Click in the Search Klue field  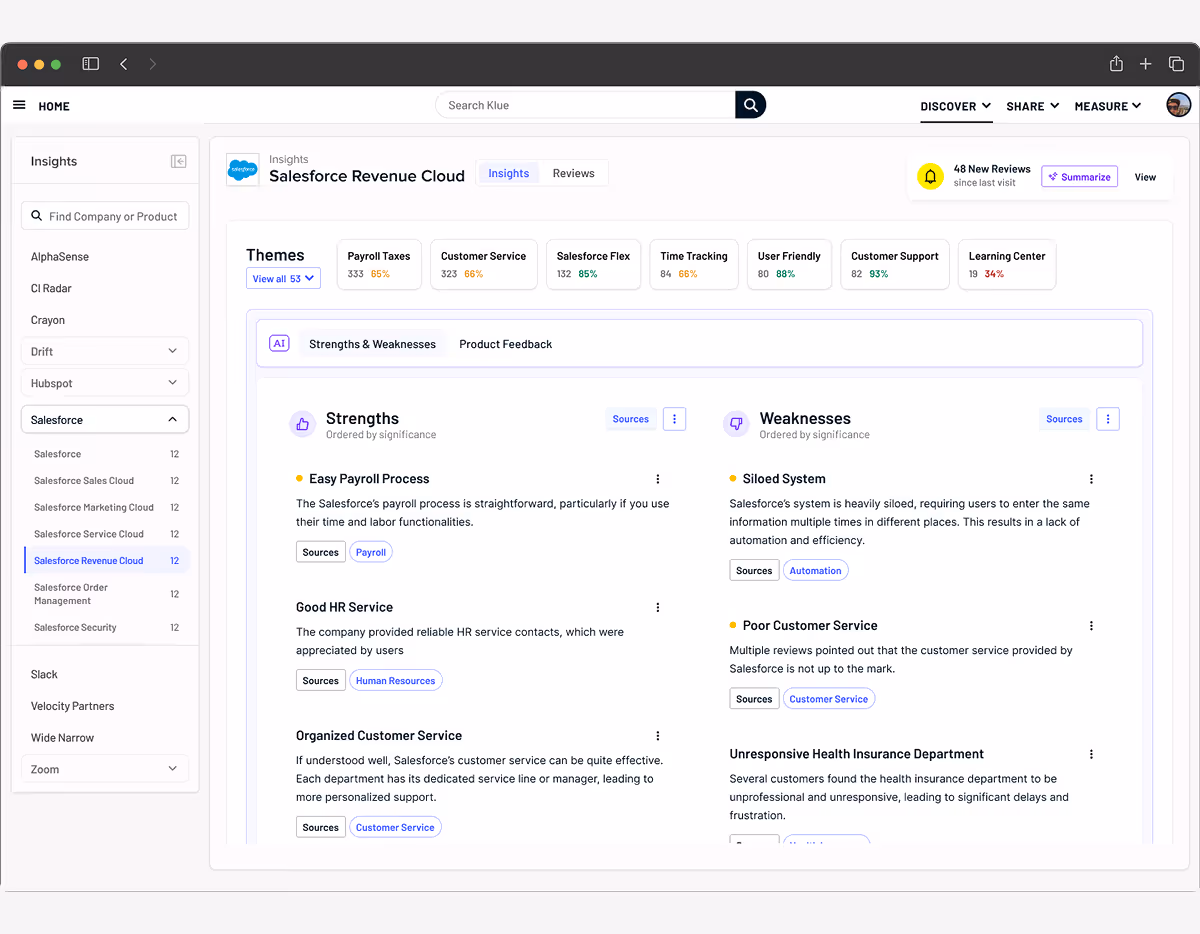click(585, 105)
